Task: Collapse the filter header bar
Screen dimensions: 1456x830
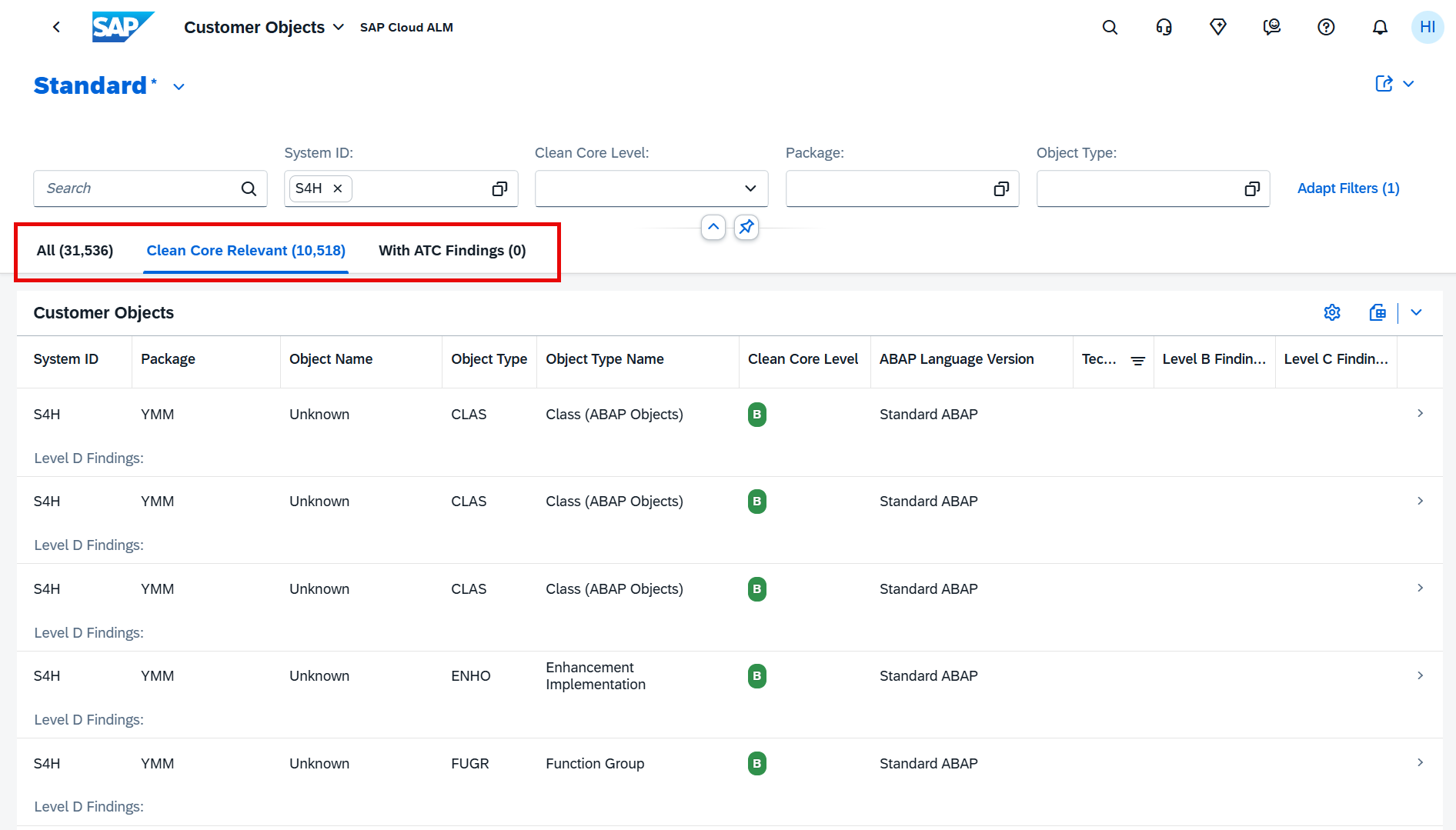Action: tap(713, 227)
